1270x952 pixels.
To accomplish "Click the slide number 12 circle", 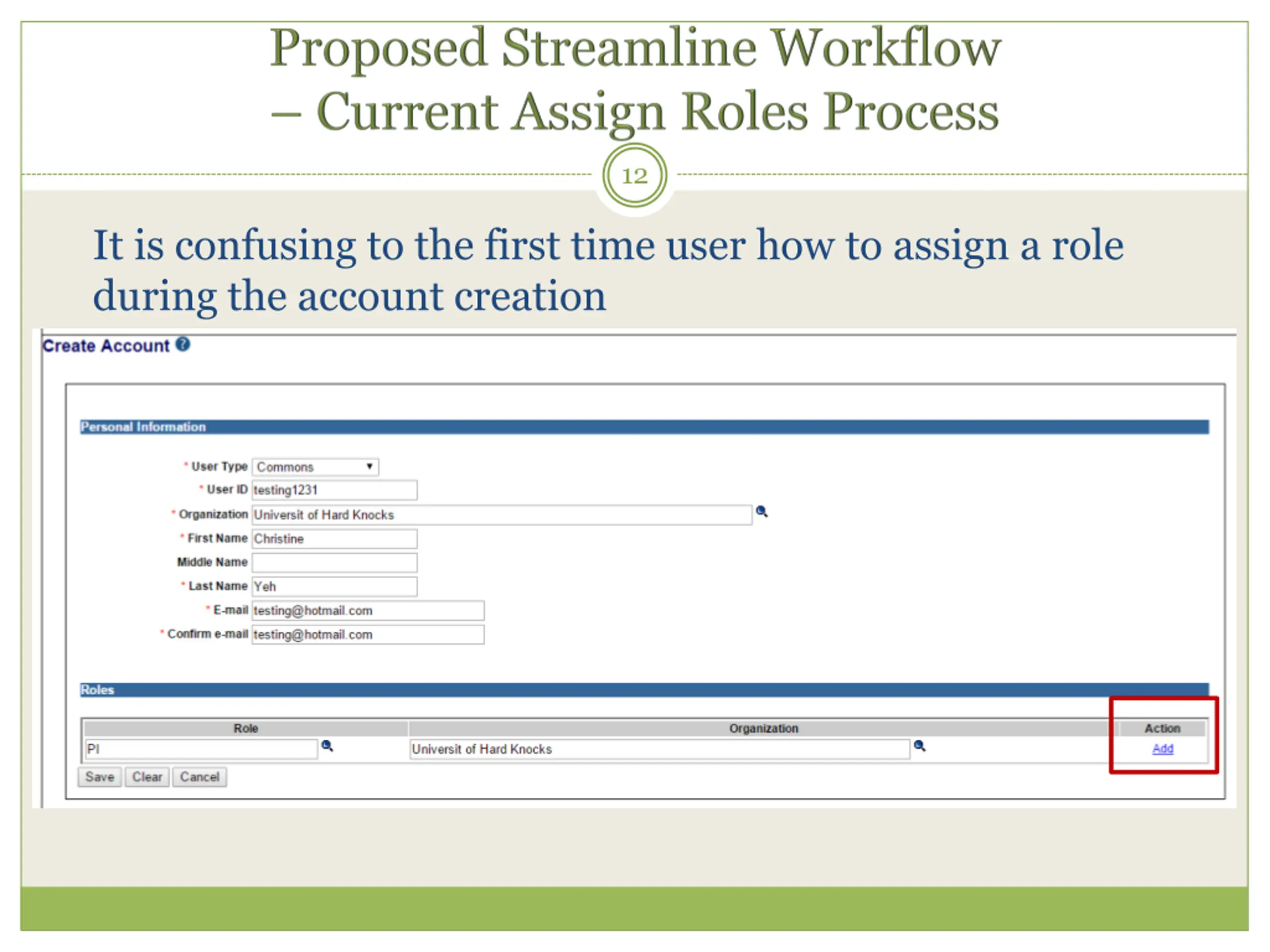I will (635, 176).
